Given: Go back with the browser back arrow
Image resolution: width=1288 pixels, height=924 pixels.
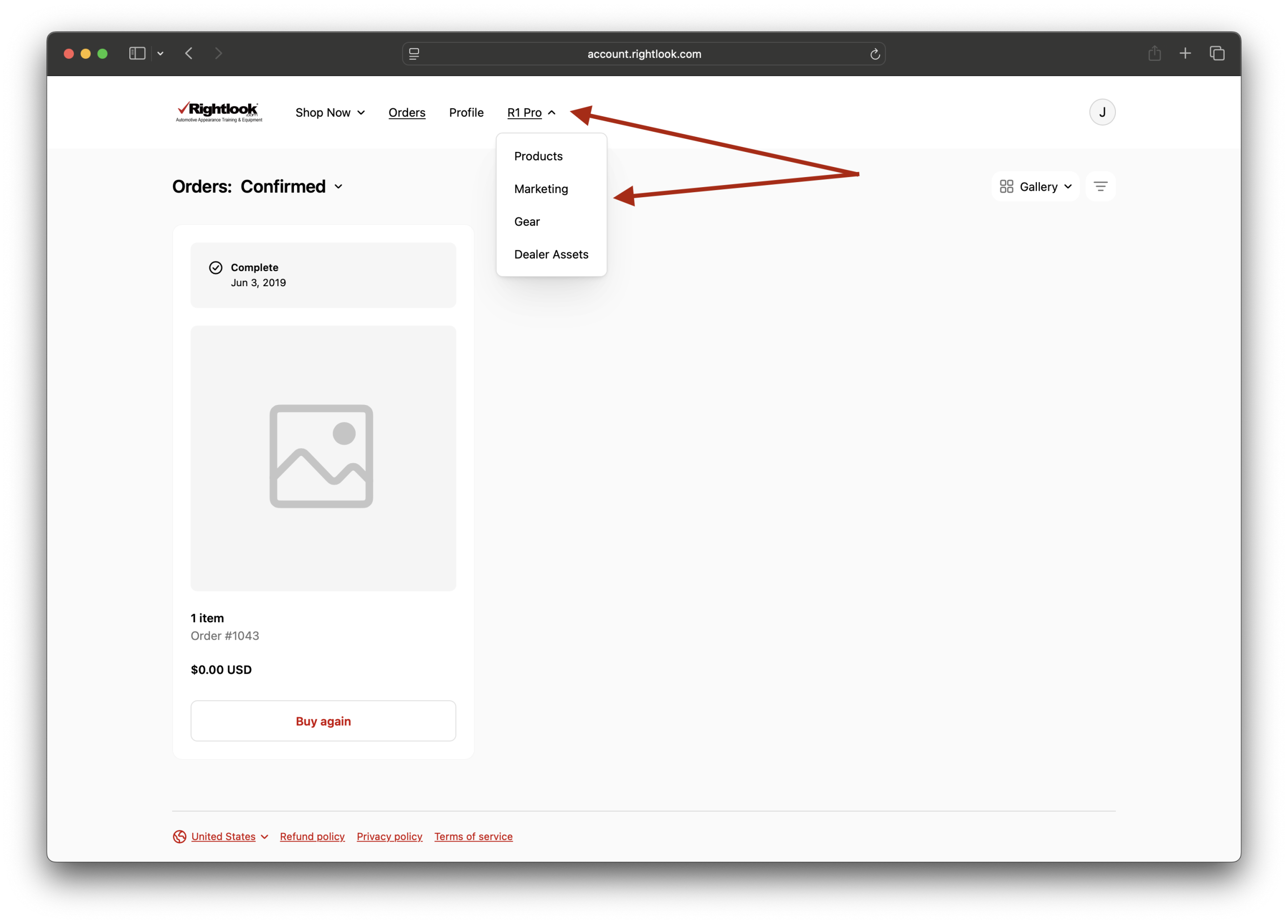Looking at the screenshot, I should (x=189, y=53).
